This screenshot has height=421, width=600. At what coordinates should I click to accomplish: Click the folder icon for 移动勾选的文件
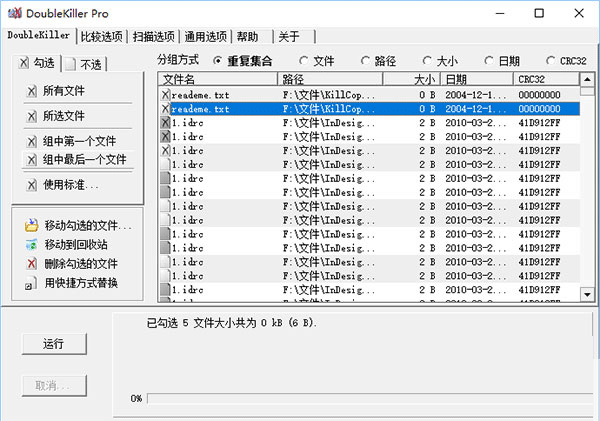(31, 225)
